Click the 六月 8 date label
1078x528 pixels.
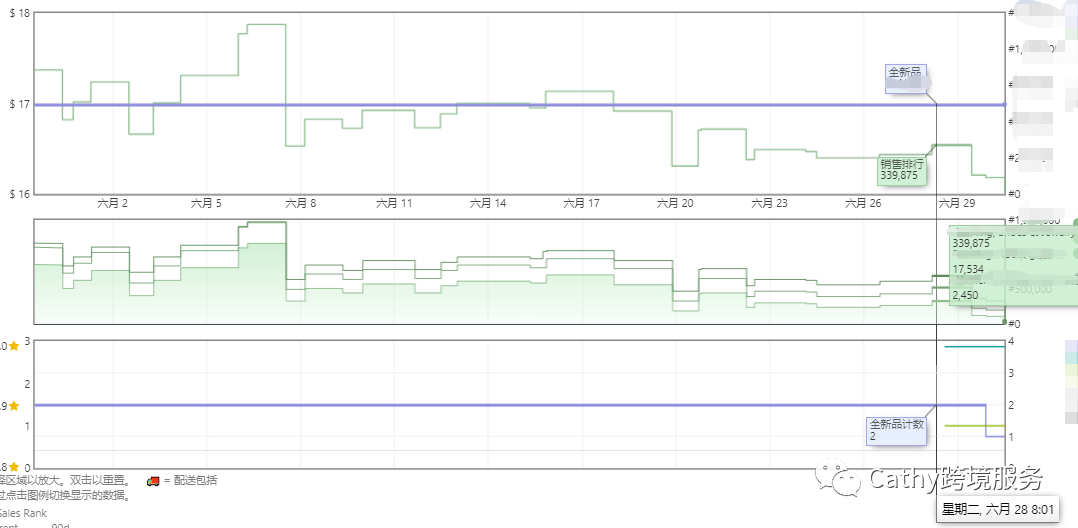tap(300, 204)
